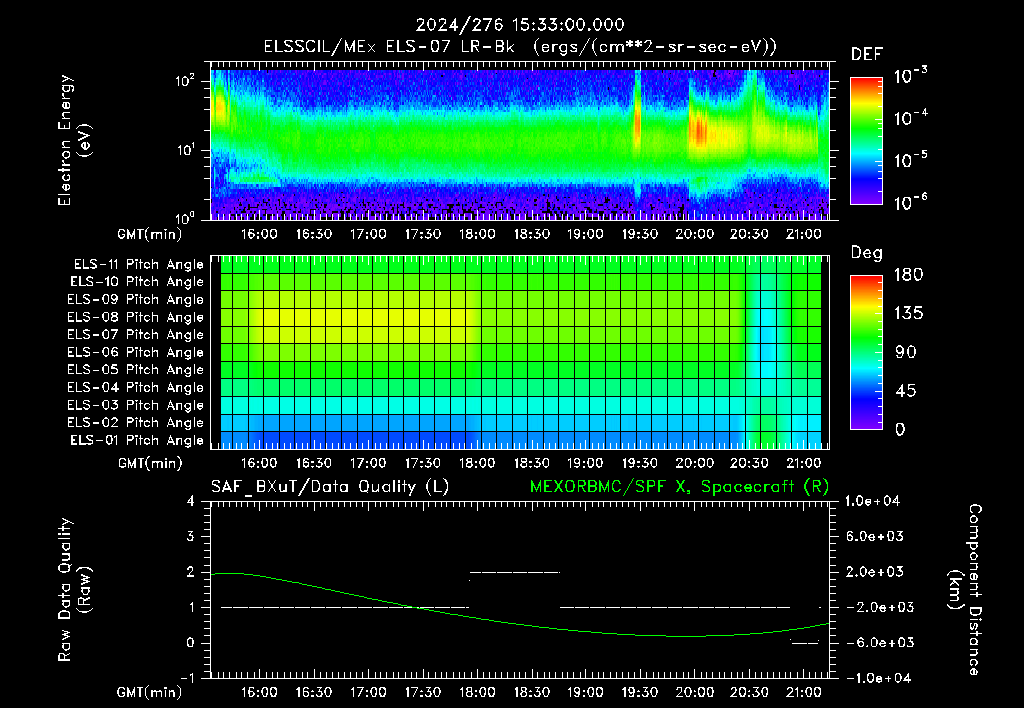This screenshot has width=1024, height=708.
Task: Click the timestamp title 2024/276 15:33:00.000
Action: pos(520,25)
